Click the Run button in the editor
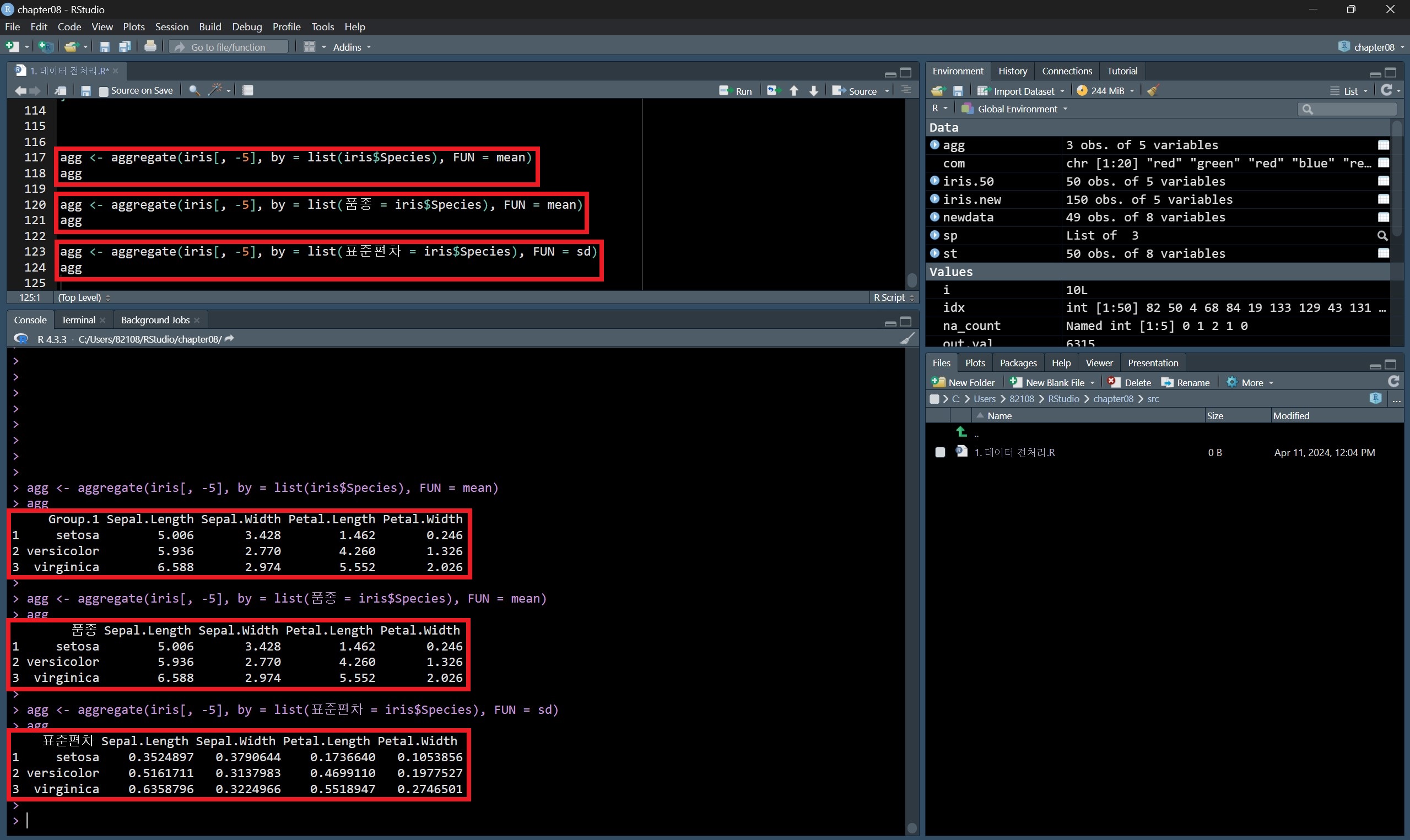Screen dimensions: 1410x840 [x=735, y=90]
